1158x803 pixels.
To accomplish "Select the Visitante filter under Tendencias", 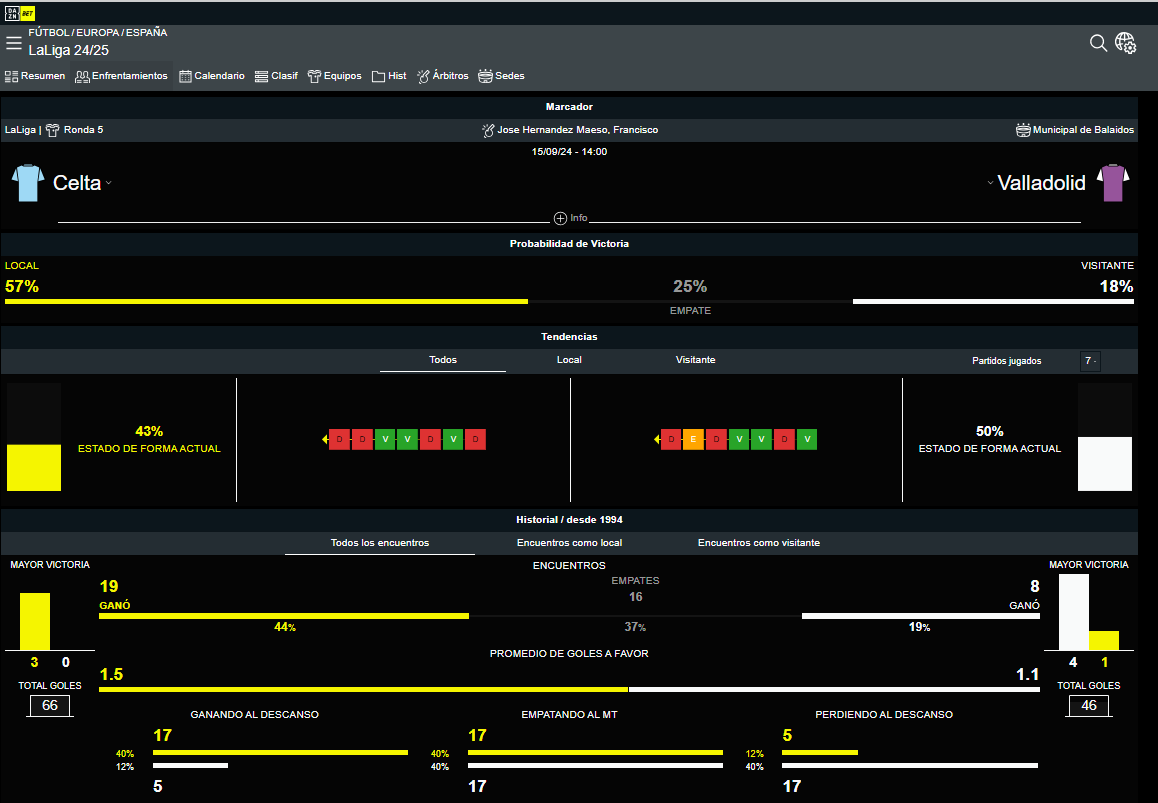I will 695,360.
